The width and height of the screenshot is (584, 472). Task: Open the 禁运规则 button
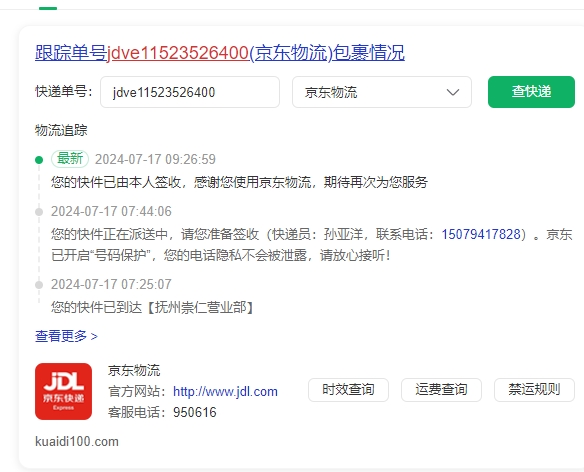point(534,390)
